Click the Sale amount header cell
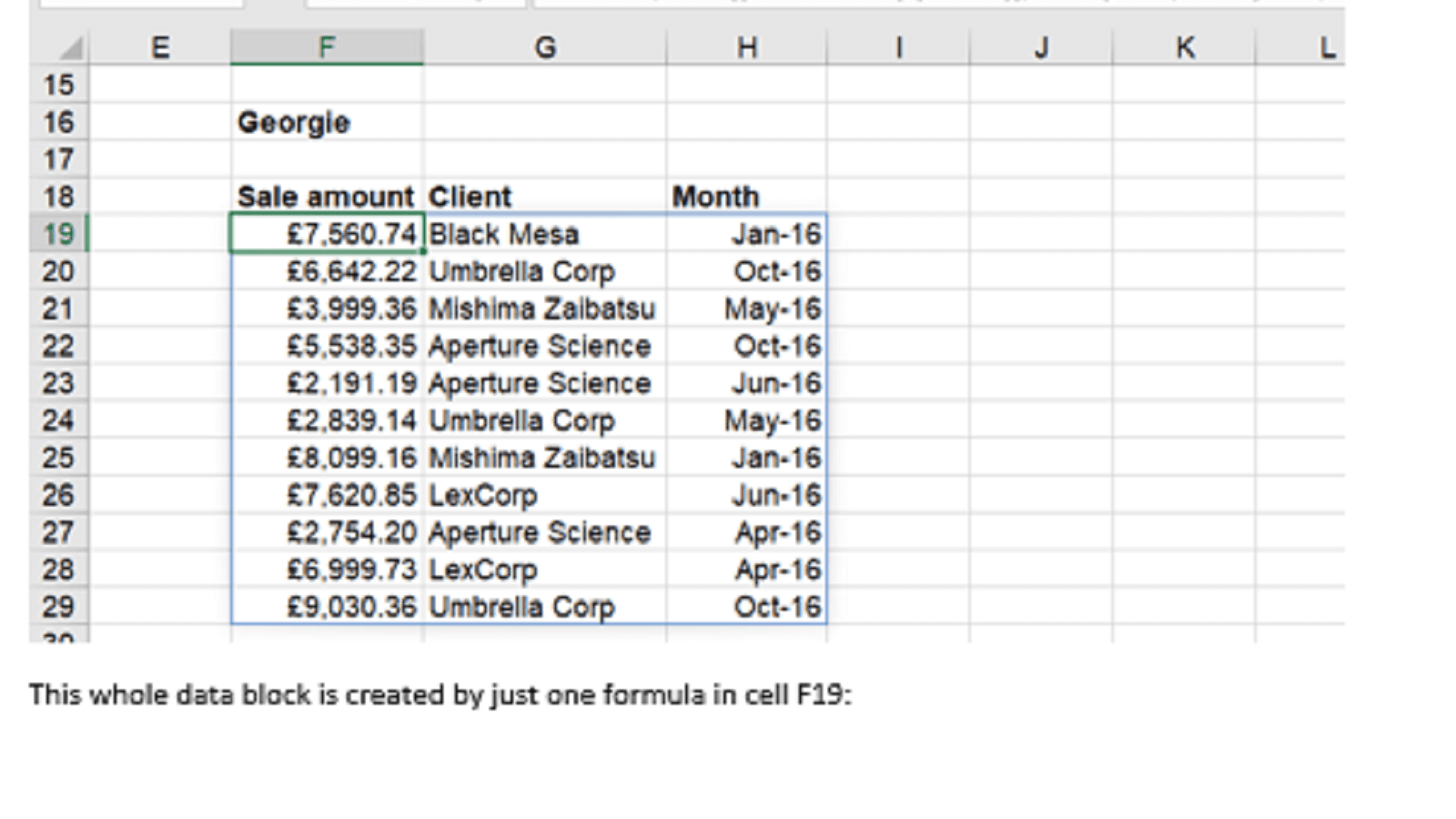This screenshot has height=819, width=1456. click(x=325, y=197)
